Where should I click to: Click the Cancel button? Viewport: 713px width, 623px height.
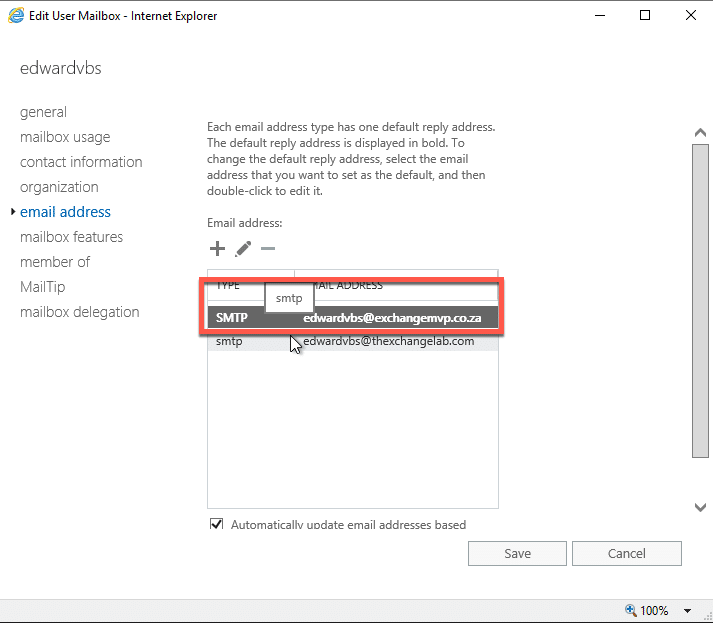pos(627,553)
